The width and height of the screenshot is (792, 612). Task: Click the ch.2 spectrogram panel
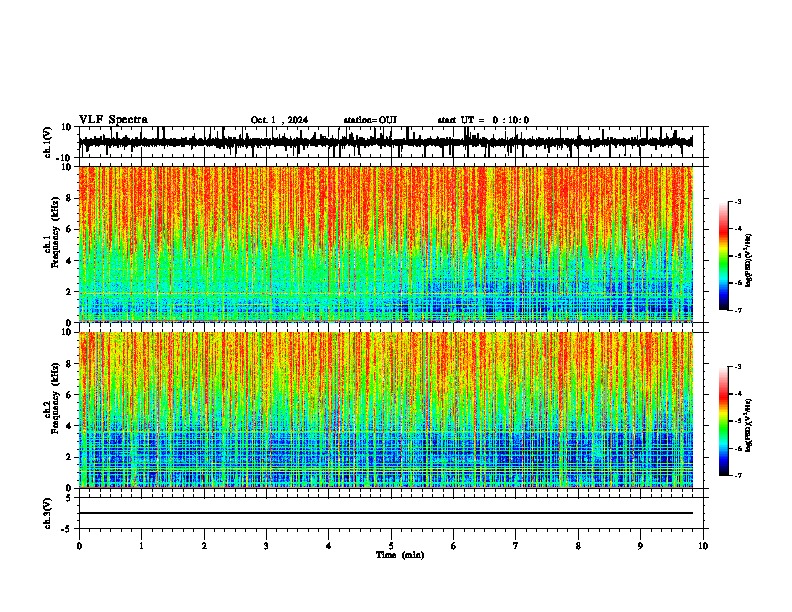coord(386,410)
